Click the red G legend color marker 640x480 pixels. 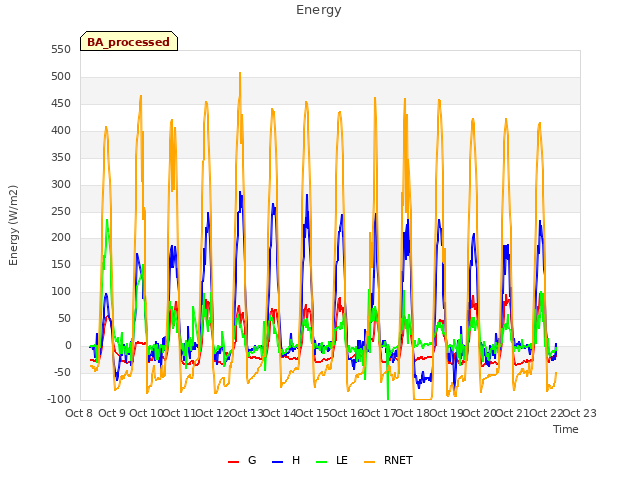(x=233, y=462)
